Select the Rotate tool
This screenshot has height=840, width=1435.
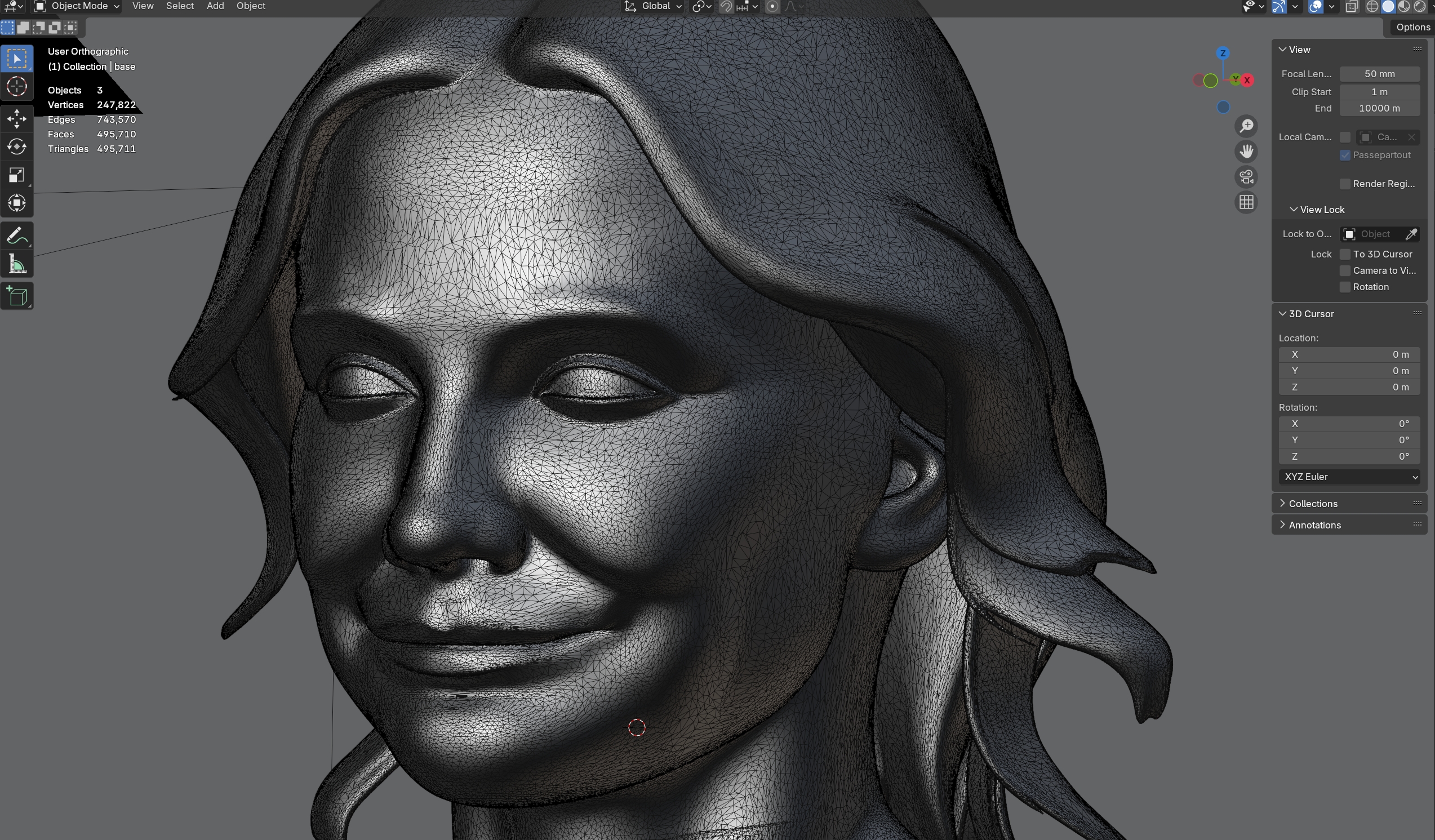click(16, 147)
